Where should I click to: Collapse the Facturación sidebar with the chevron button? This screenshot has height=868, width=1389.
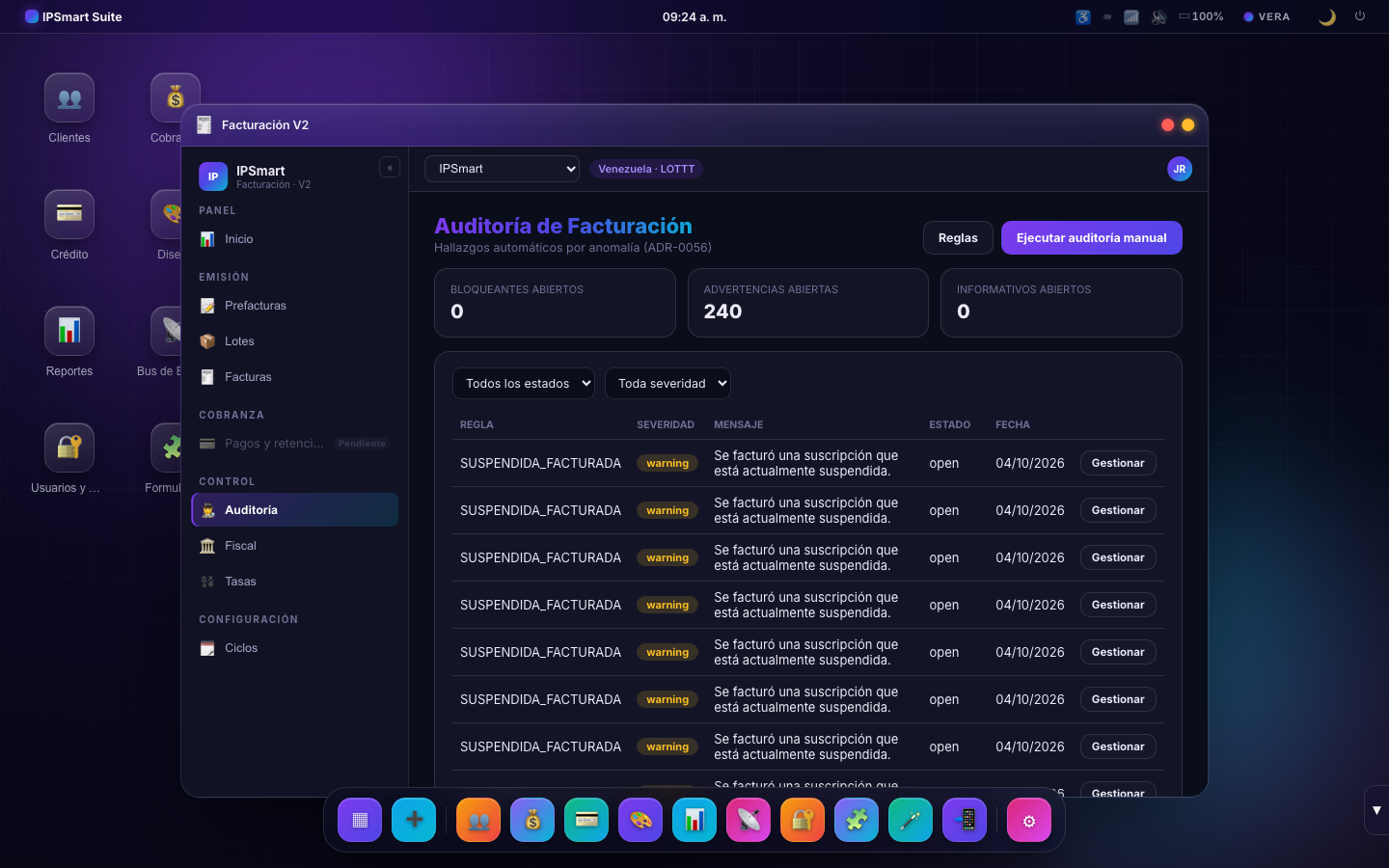[x=390, y=168]
